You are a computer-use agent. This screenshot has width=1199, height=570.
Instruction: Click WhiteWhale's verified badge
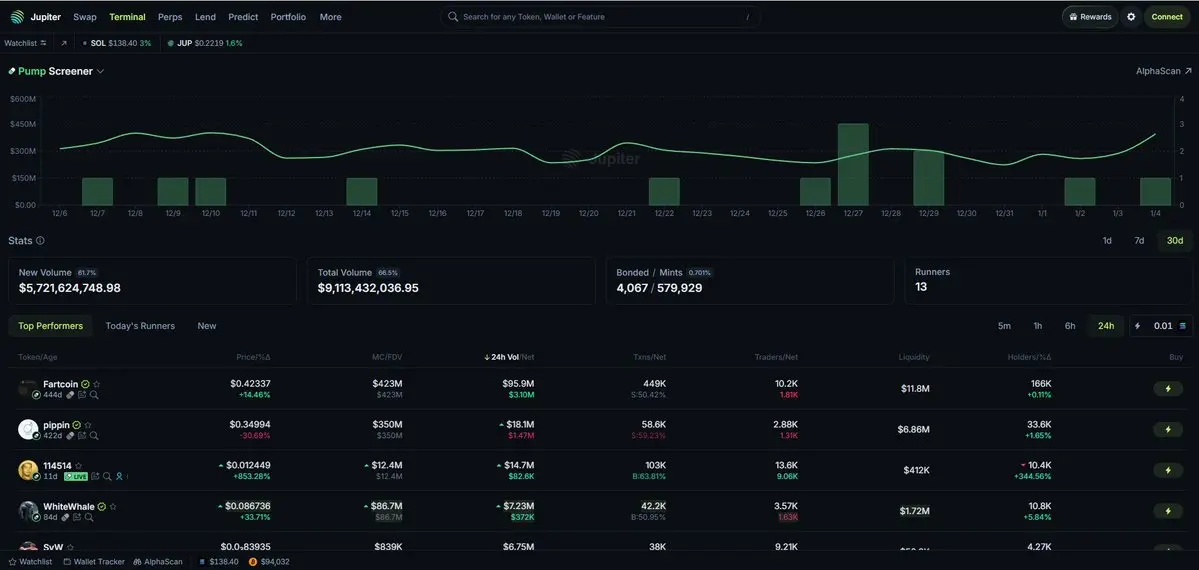(x=102, y=506)
